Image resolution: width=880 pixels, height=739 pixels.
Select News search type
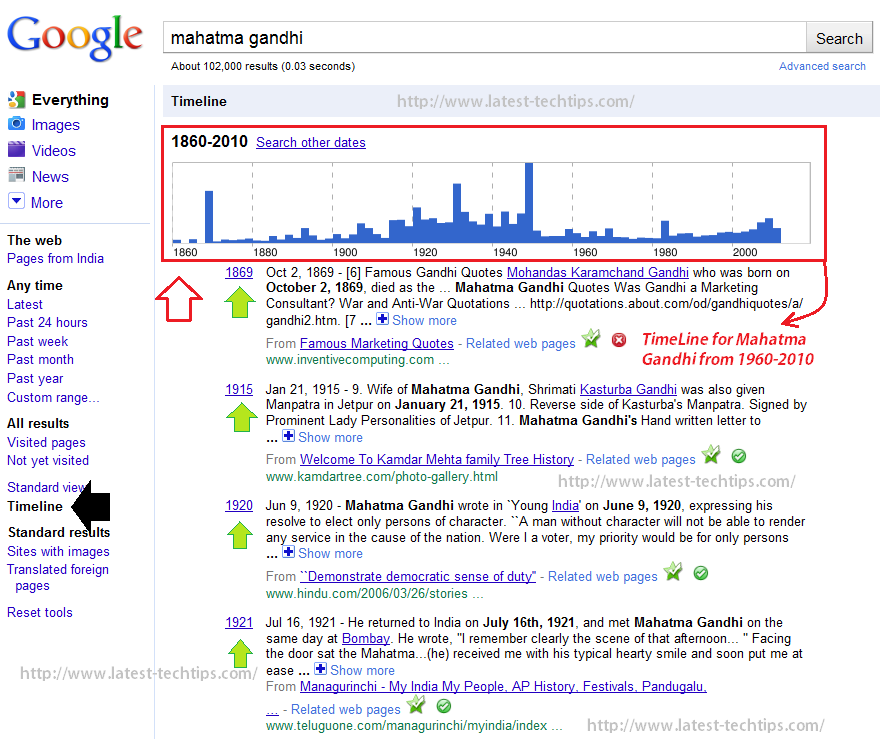coord(50,177)
